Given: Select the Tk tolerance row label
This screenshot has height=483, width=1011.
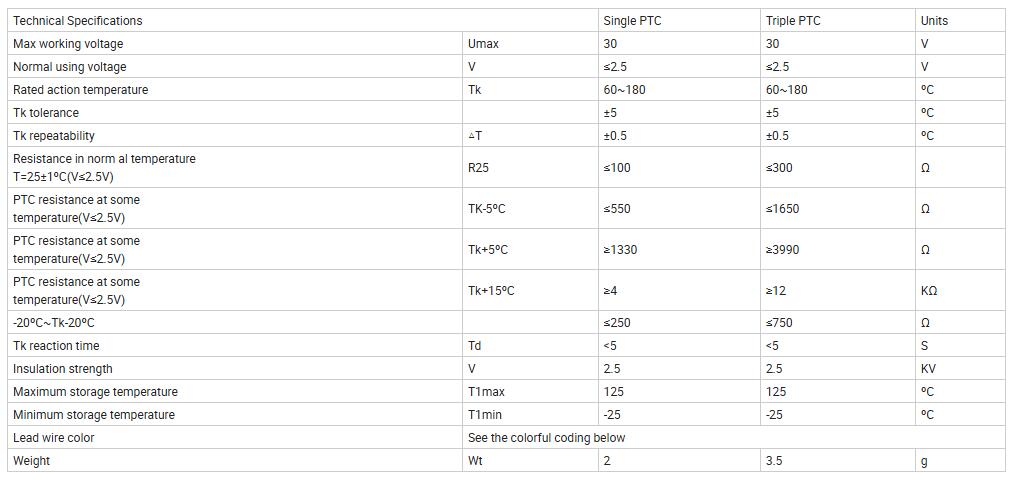Looking at the screenshot, I should (46, 113).
